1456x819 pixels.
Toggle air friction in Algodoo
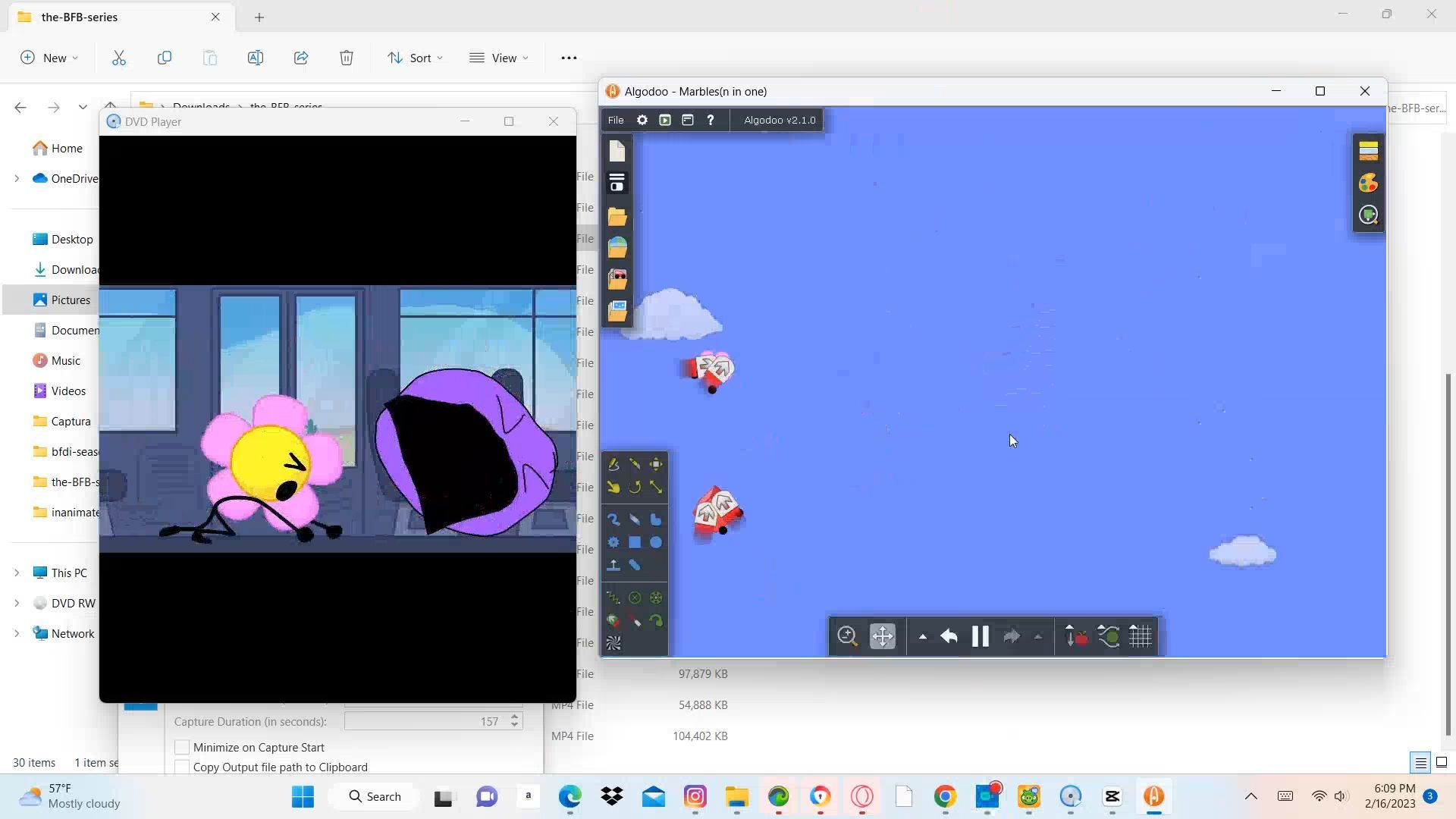(1109, 636)
